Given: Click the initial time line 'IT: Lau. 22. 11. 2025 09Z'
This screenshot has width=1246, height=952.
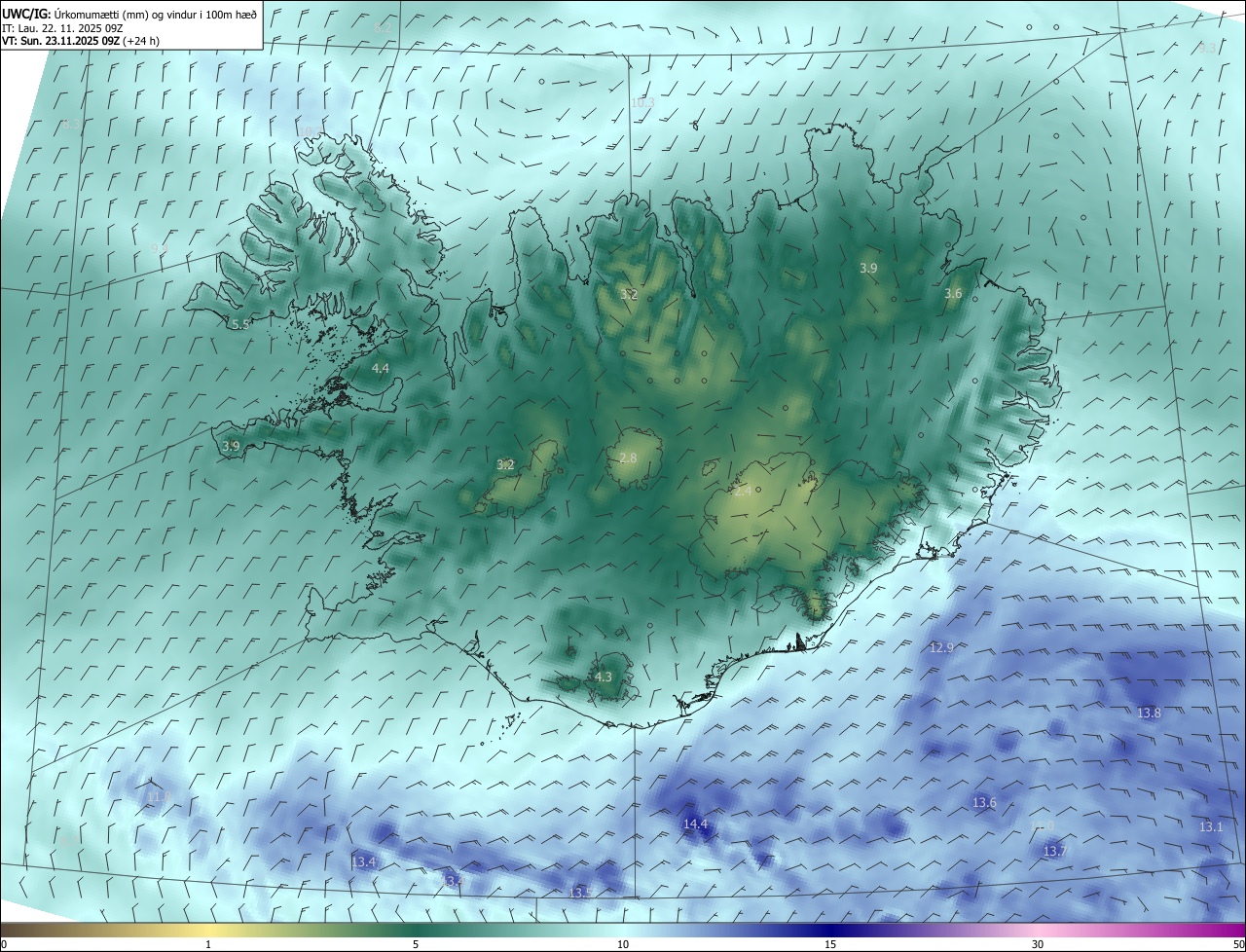Looking at the screenshot, I should (x=62, y=27).
